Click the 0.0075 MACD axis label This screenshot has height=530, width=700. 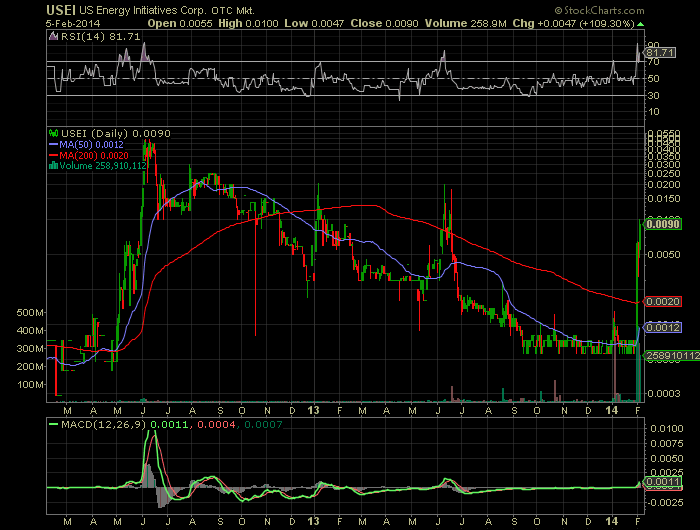point(667,443)
